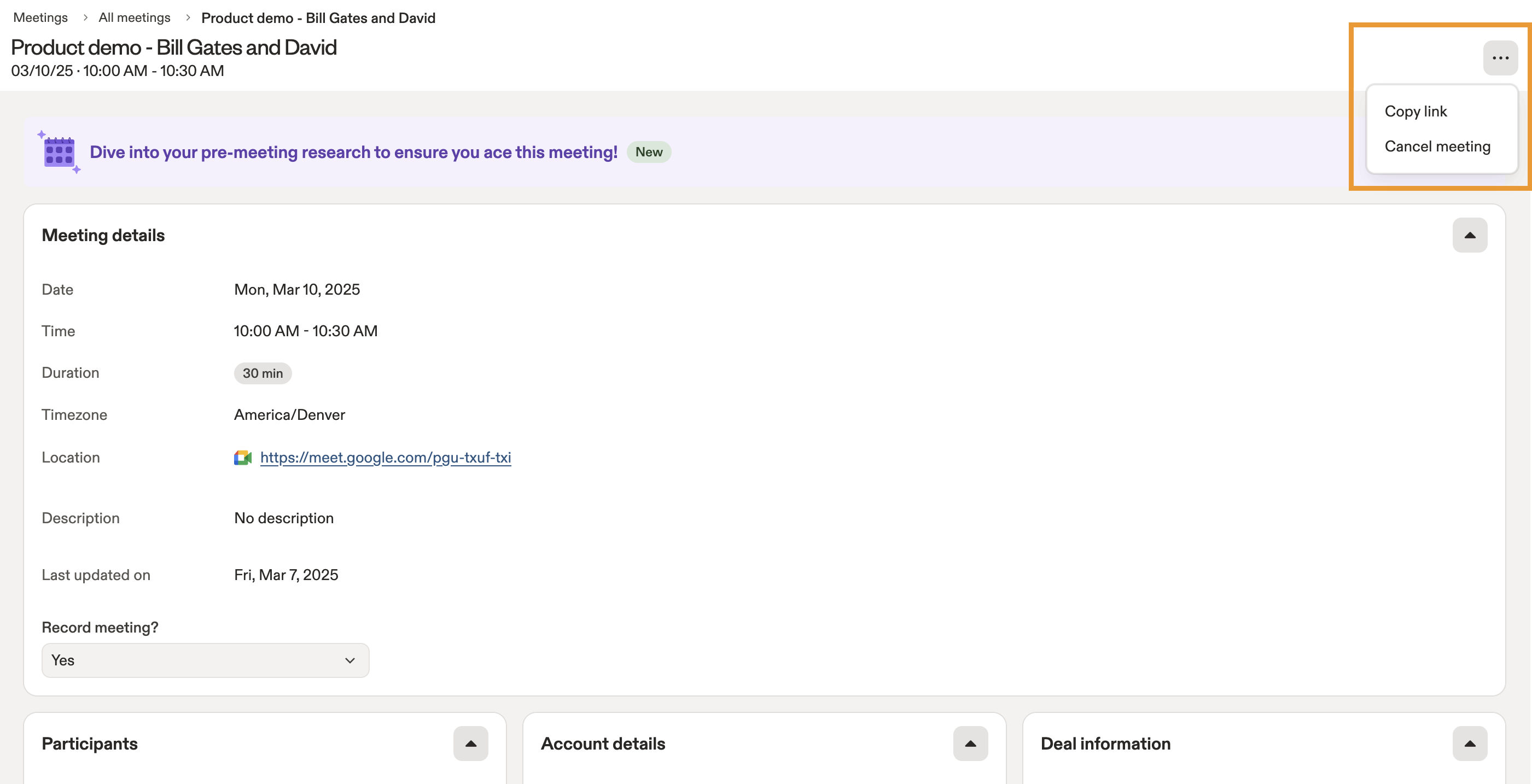Screen dimensions: 1532x784
Task: Click the Google Meet icon beside location
Action: tap(243, 458)
